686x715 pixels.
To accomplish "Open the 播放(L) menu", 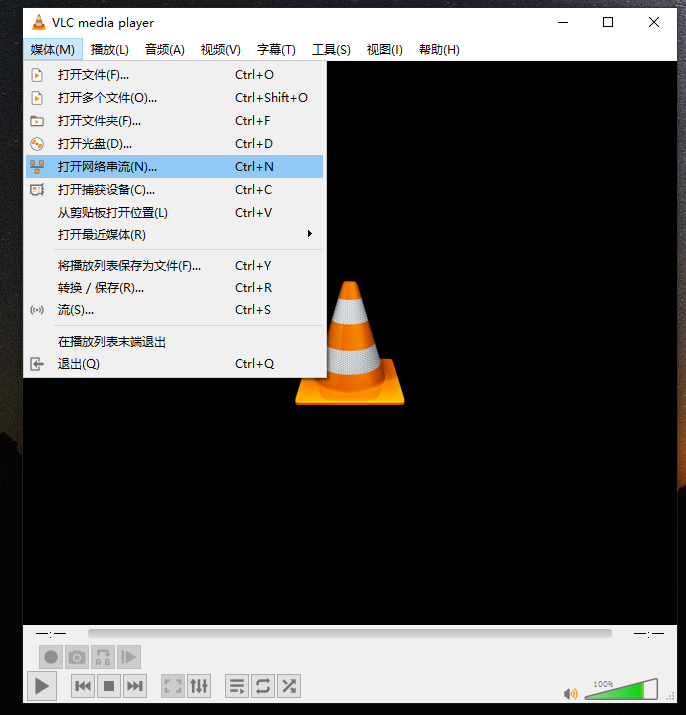I will (x=109, y=49).
